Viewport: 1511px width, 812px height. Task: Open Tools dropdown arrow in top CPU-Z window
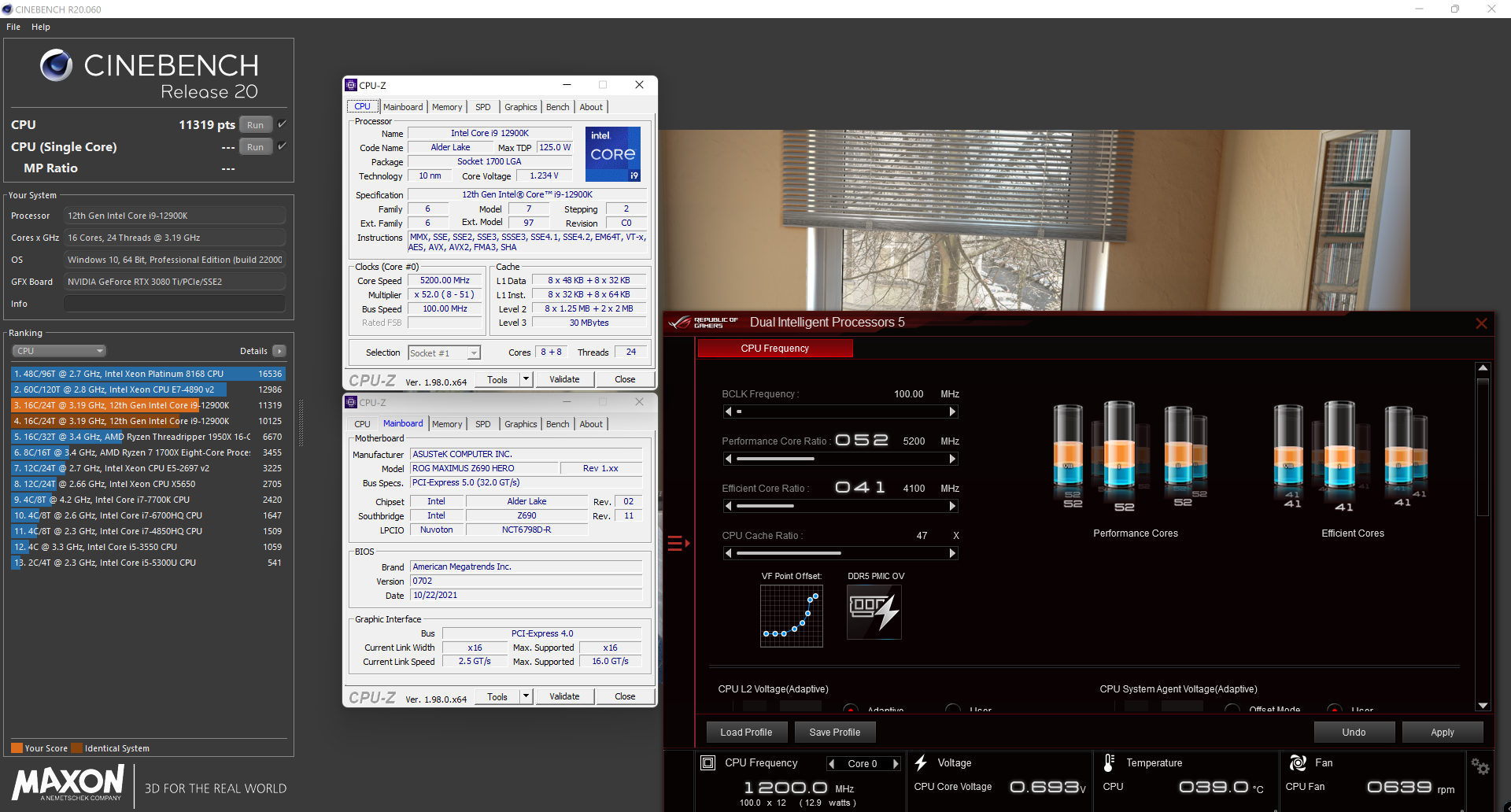coord(526,379)
